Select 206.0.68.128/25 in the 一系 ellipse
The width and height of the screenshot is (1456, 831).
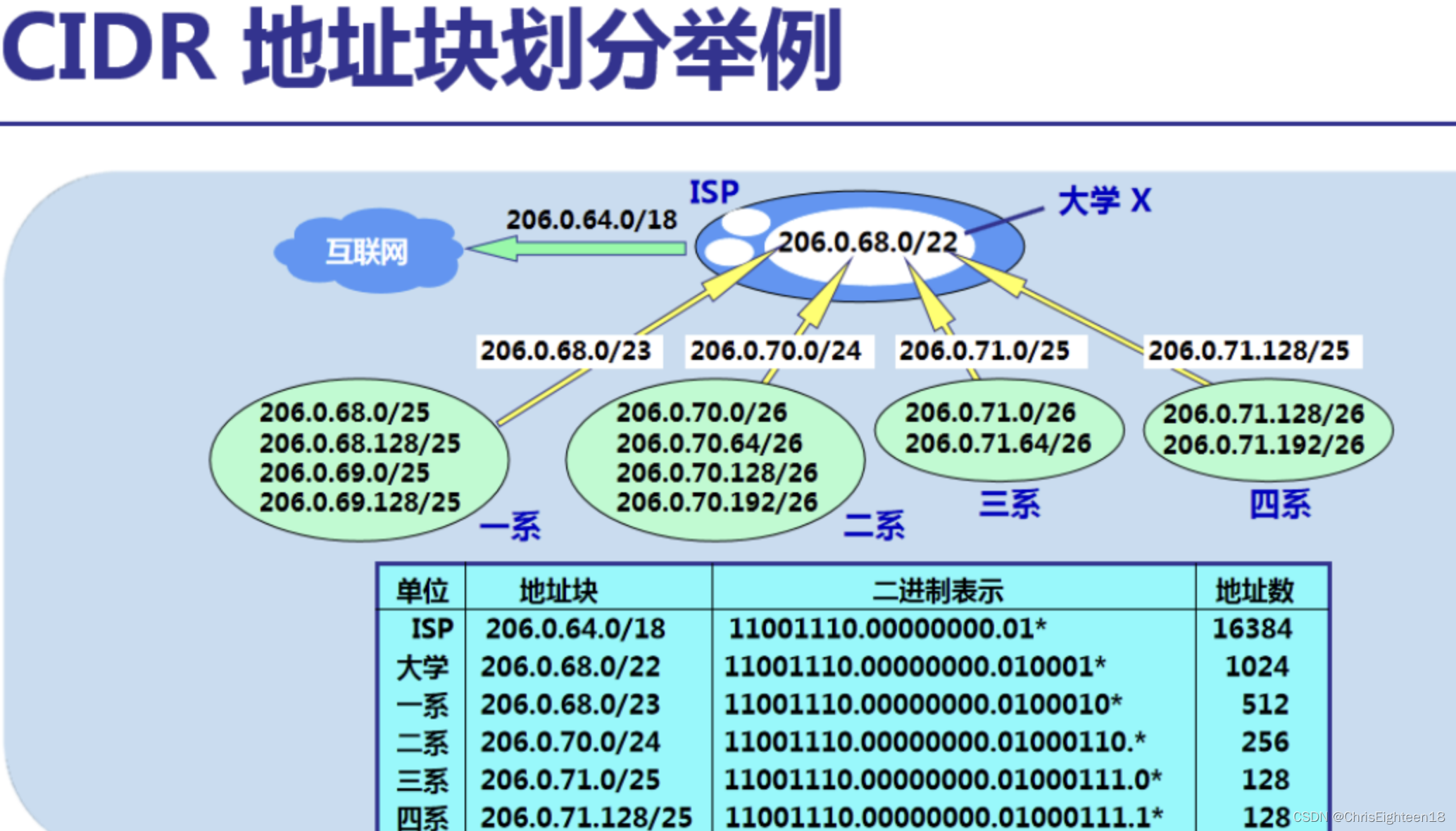360,444
